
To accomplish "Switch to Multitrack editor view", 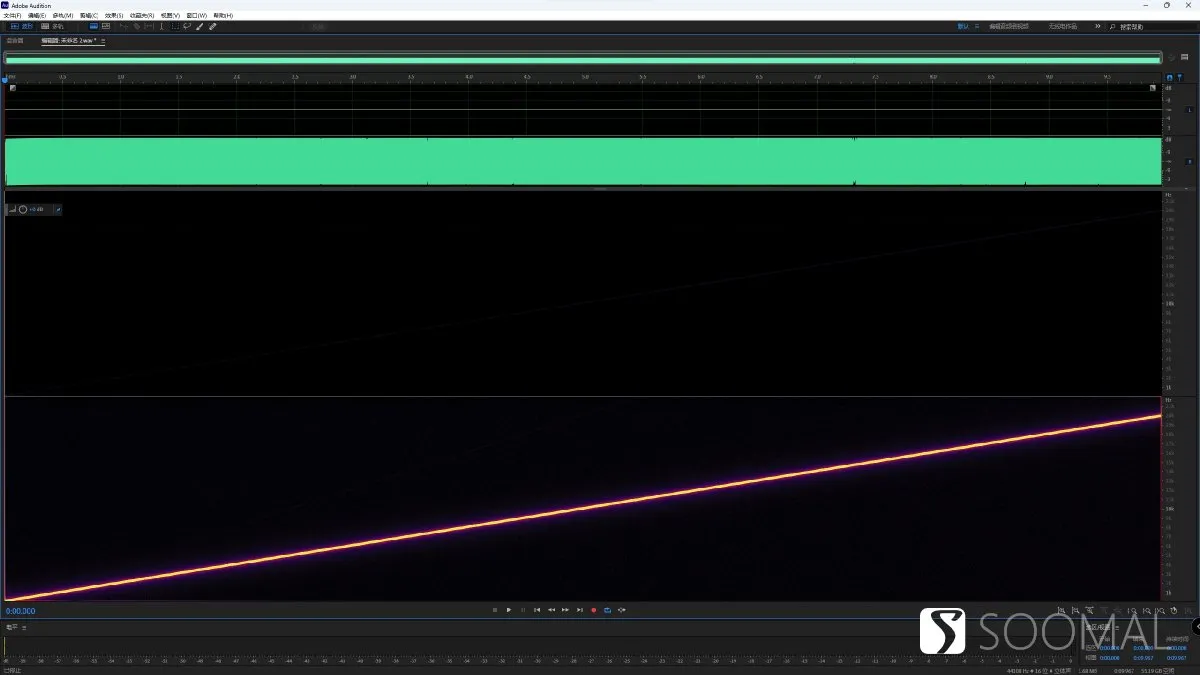I will pos(51,26).
